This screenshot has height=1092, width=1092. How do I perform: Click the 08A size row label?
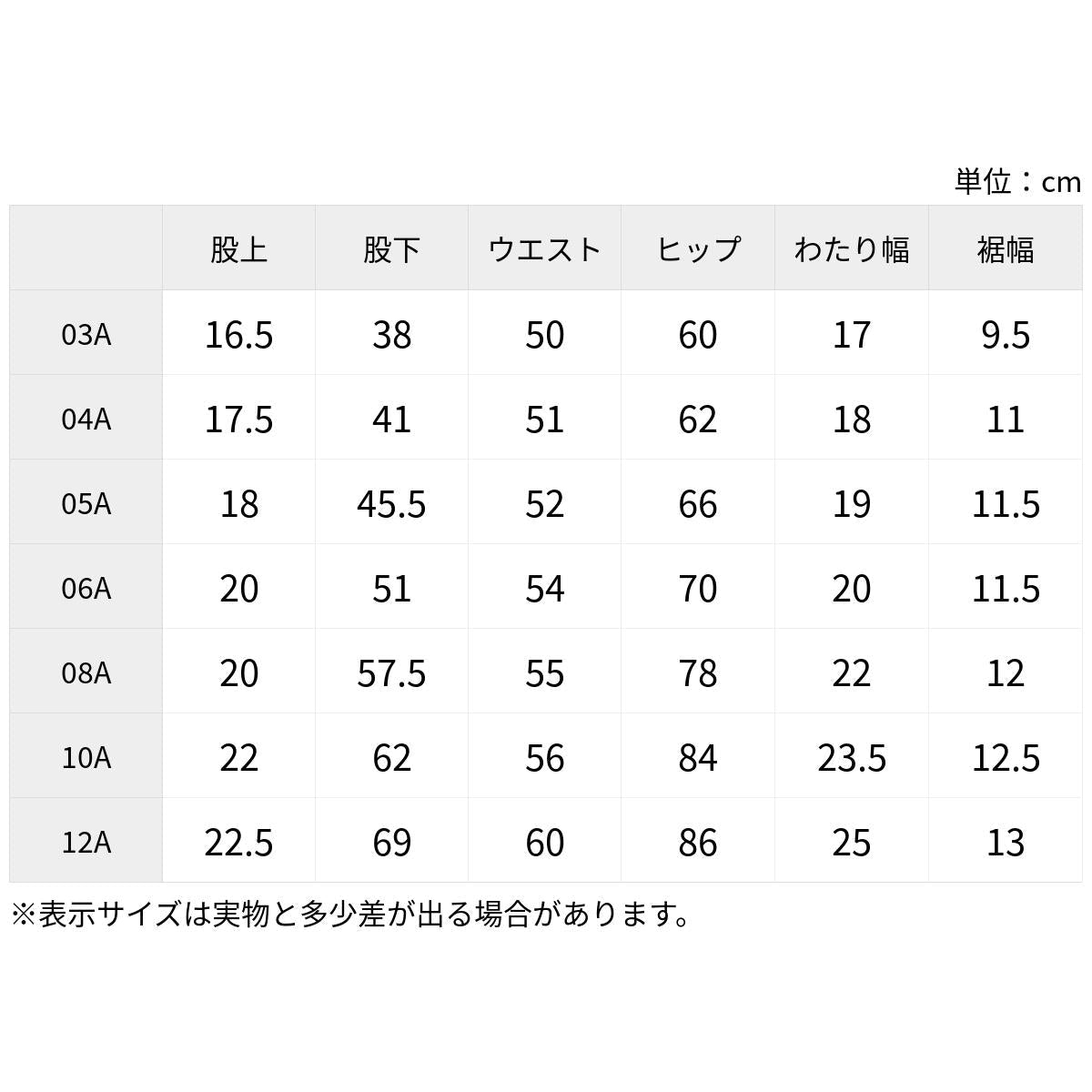86,672
